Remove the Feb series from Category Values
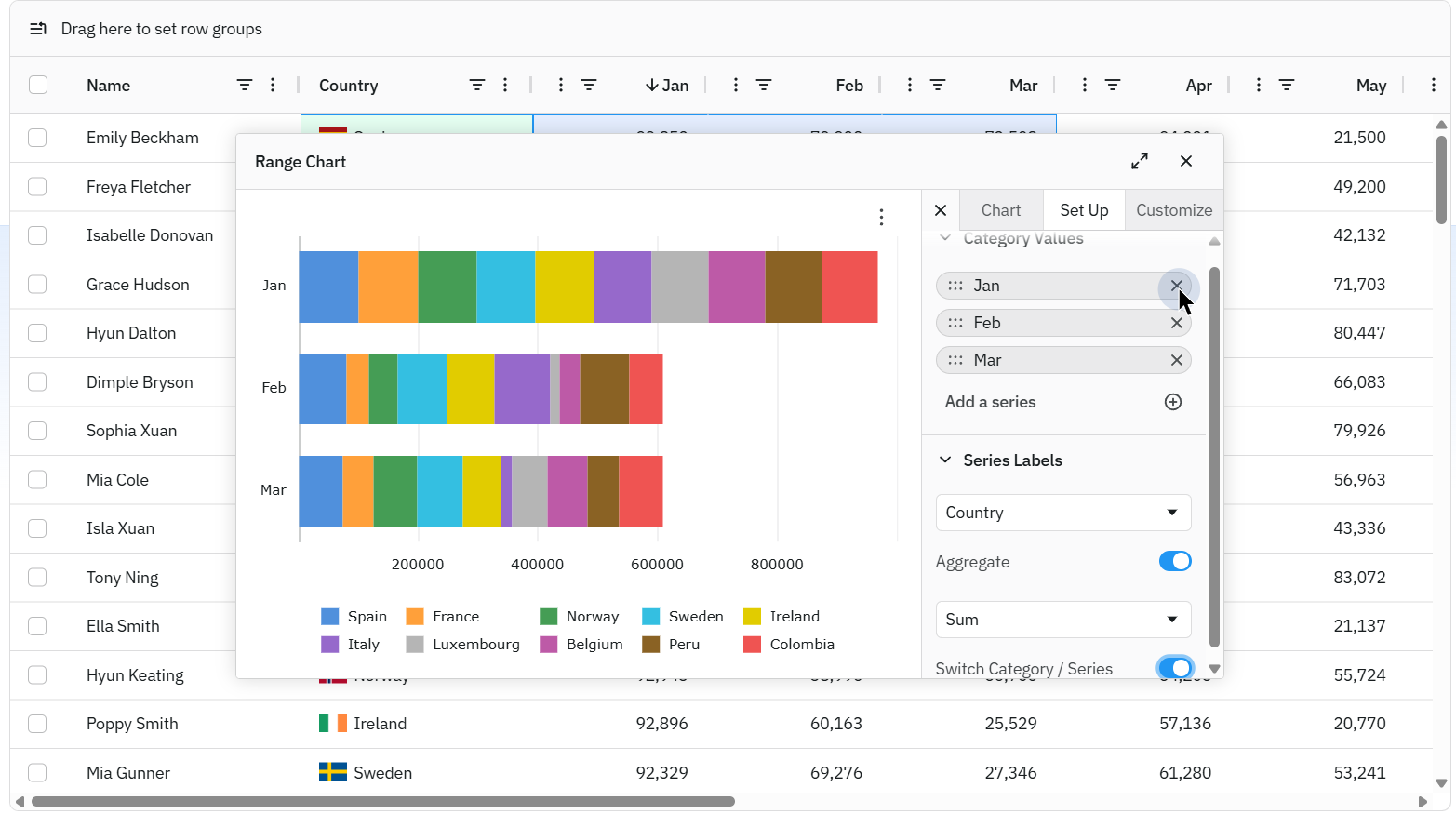This screenshot has width=1456, height=814. 1177,323
